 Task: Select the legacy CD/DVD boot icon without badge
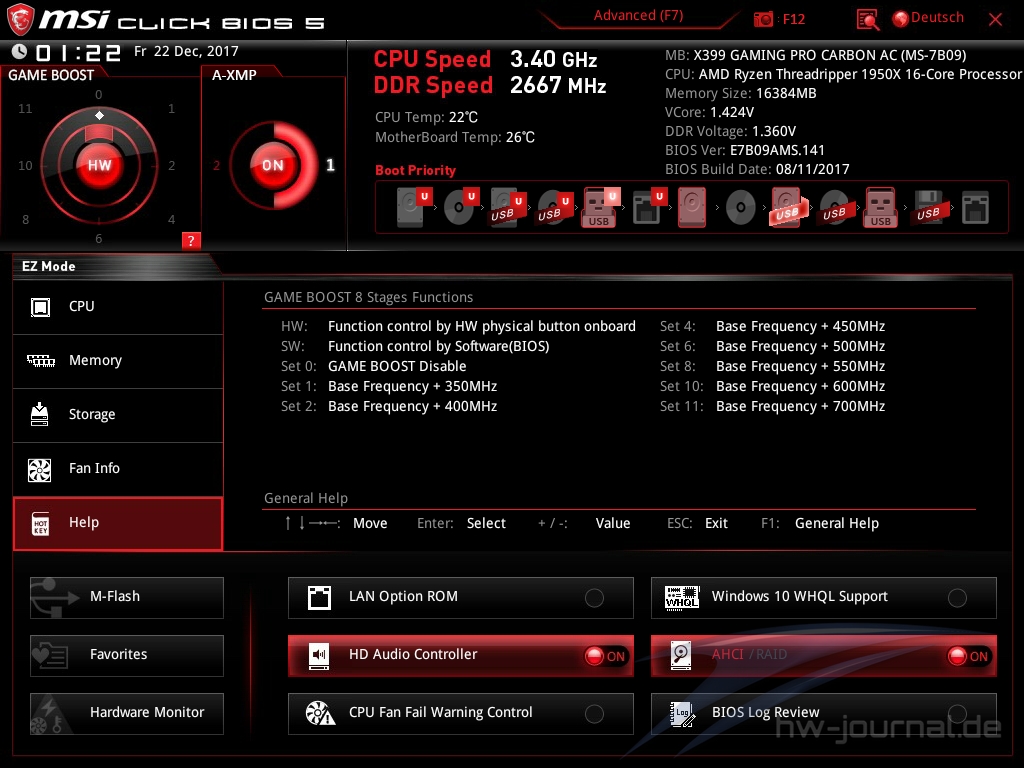(740, 208)
